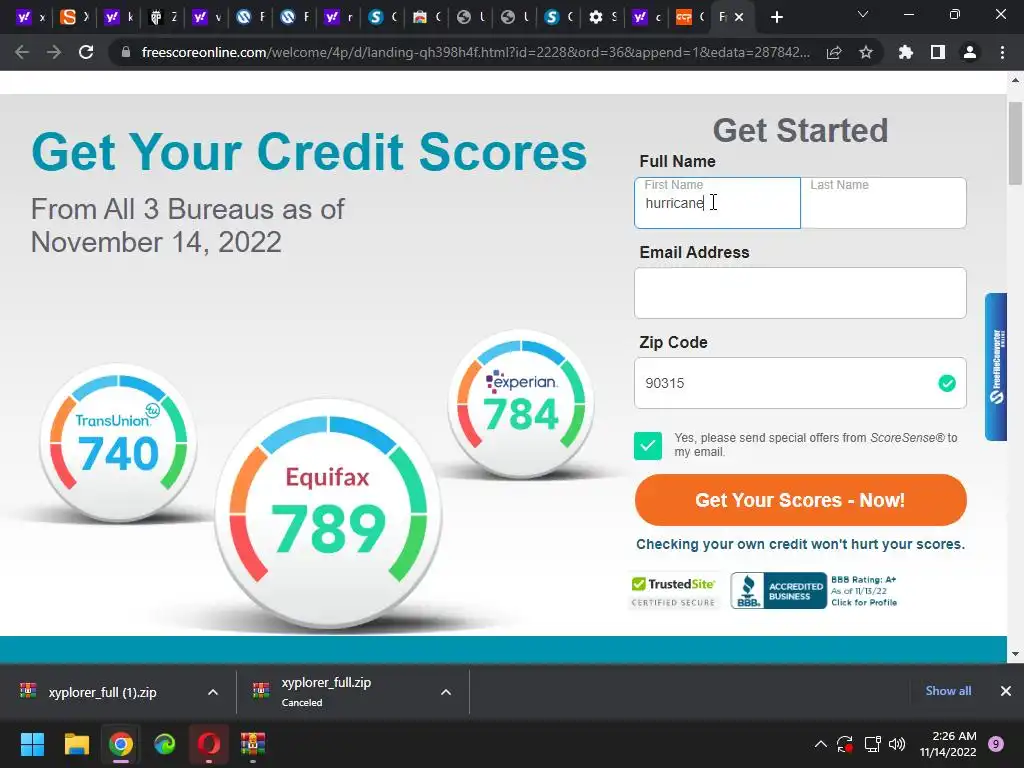This screenshot has height=768, width=1024.
Task: Switch to the first Yahoo tab
Action: (x=31, y=18)
